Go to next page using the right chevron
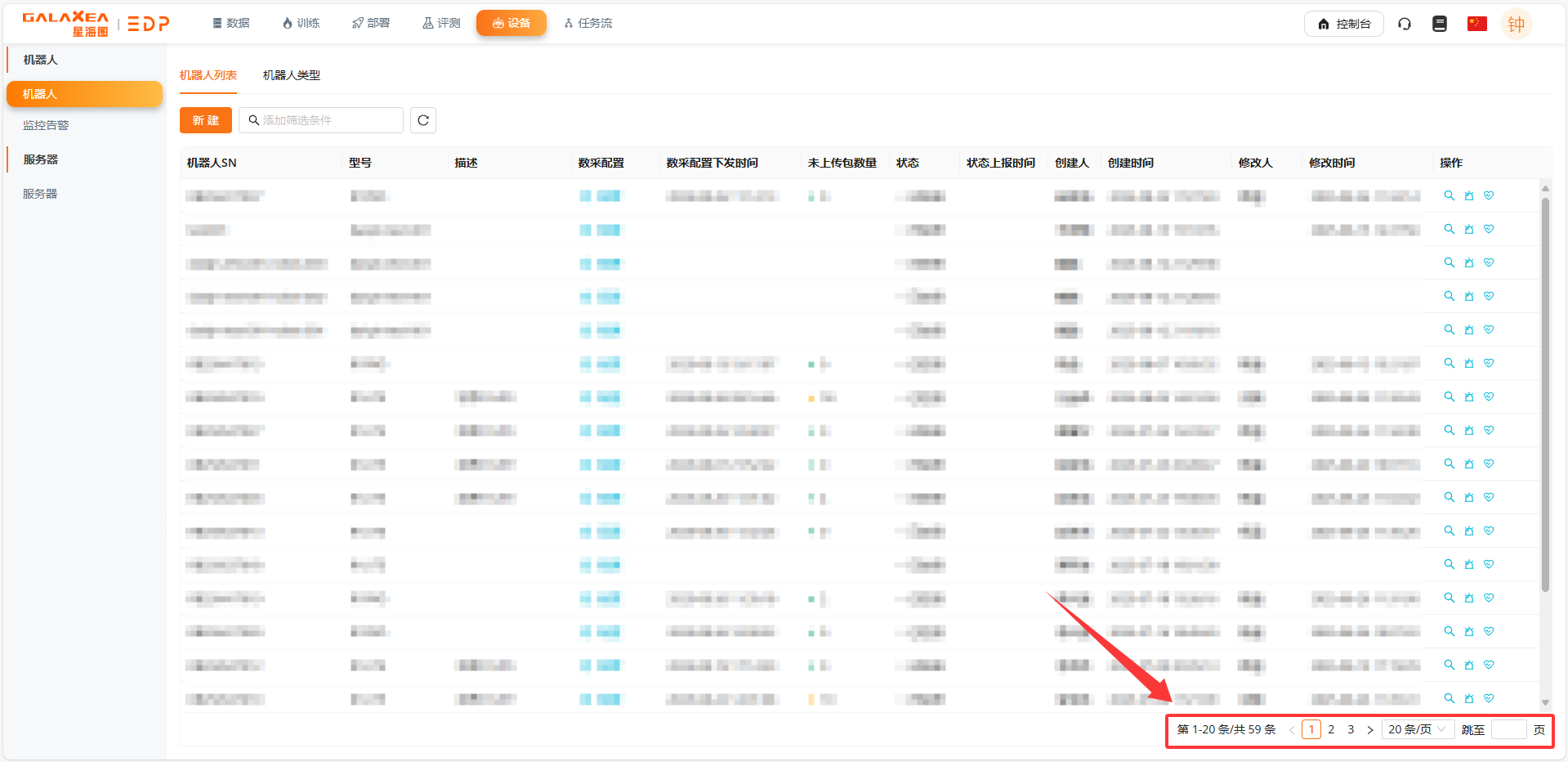This screenshot has height=762, width=1568. (x=1370, y=729)
